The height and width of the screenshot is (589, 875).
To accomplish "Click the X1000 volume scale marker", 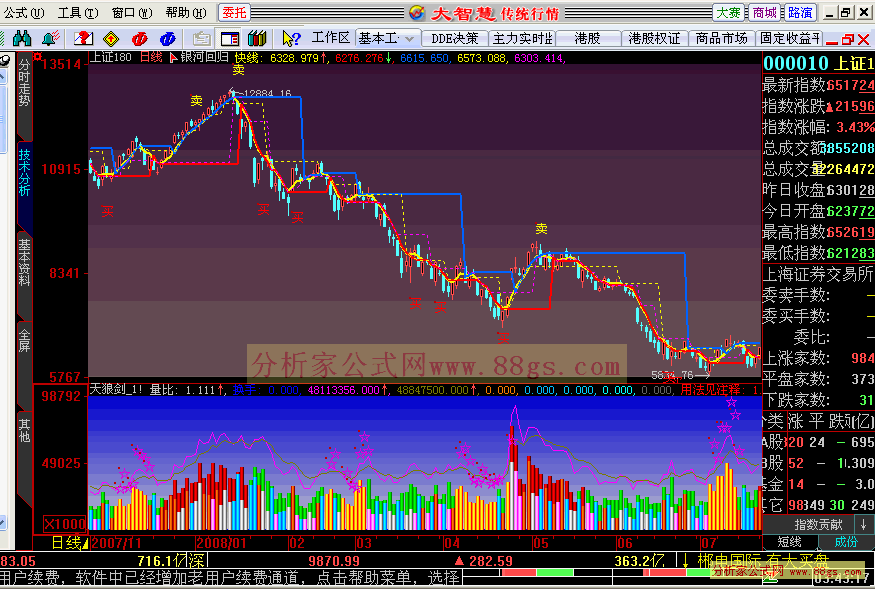I will point(65,524).
